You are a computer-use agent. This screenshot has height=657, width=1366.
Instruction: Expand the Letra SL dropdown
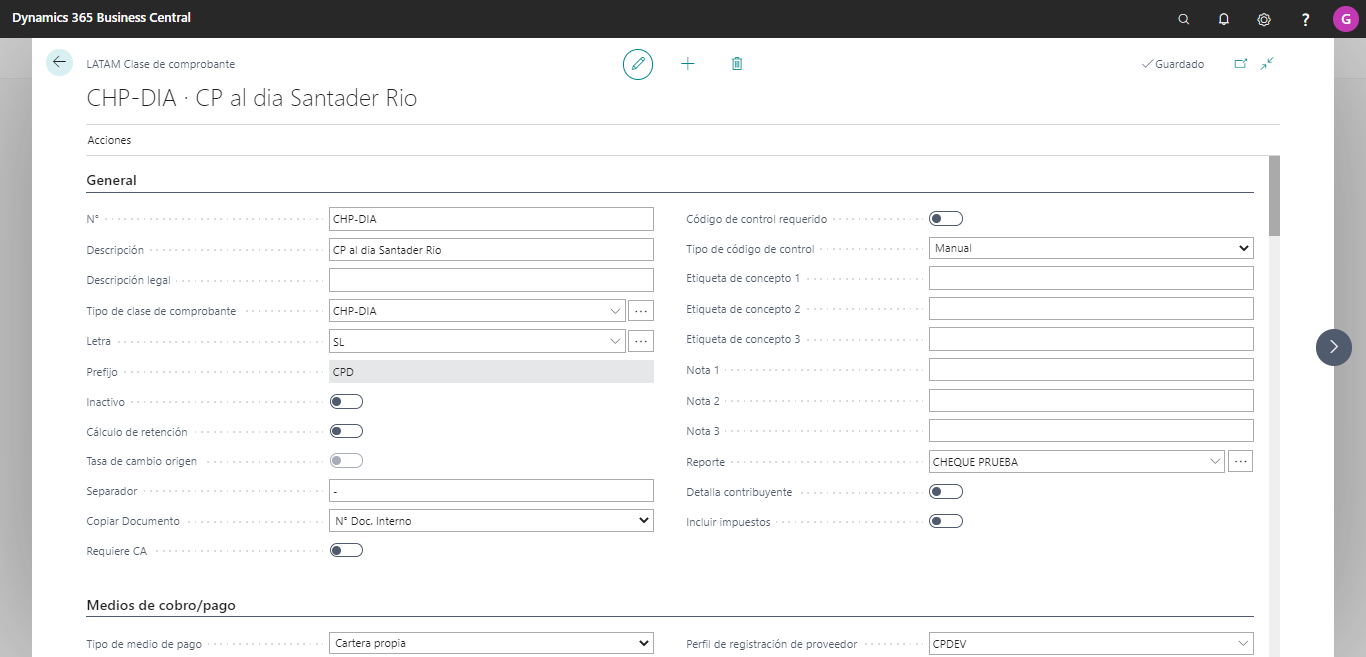(x=615, y=342)
